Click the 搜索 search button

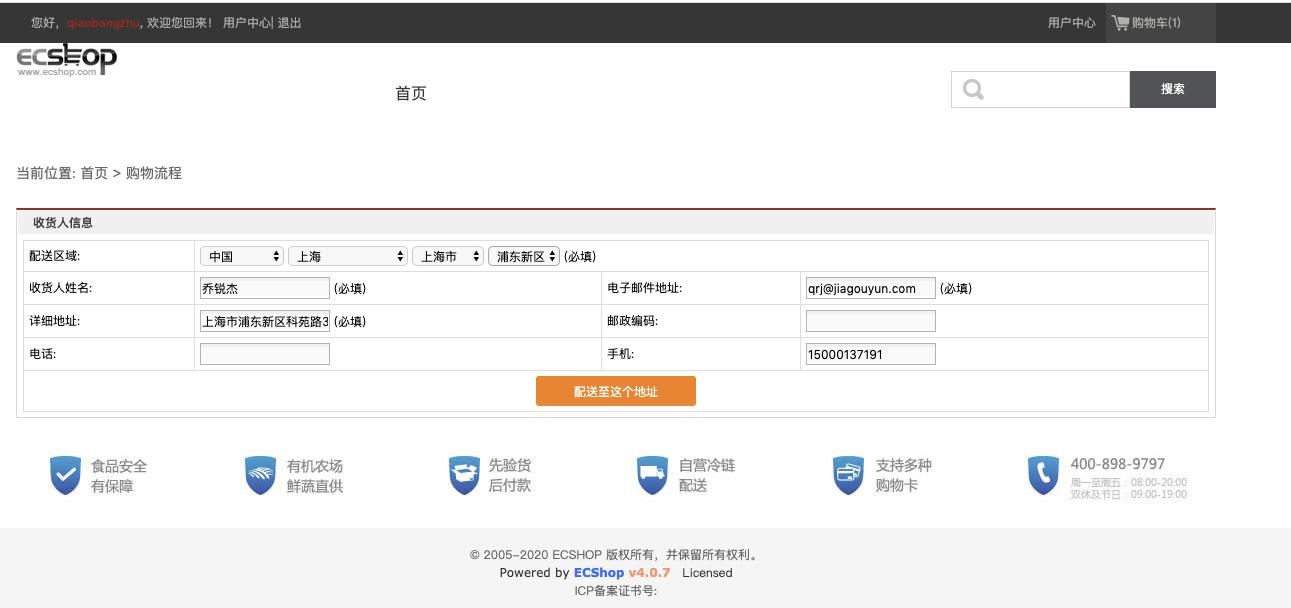coord(1172,89)
